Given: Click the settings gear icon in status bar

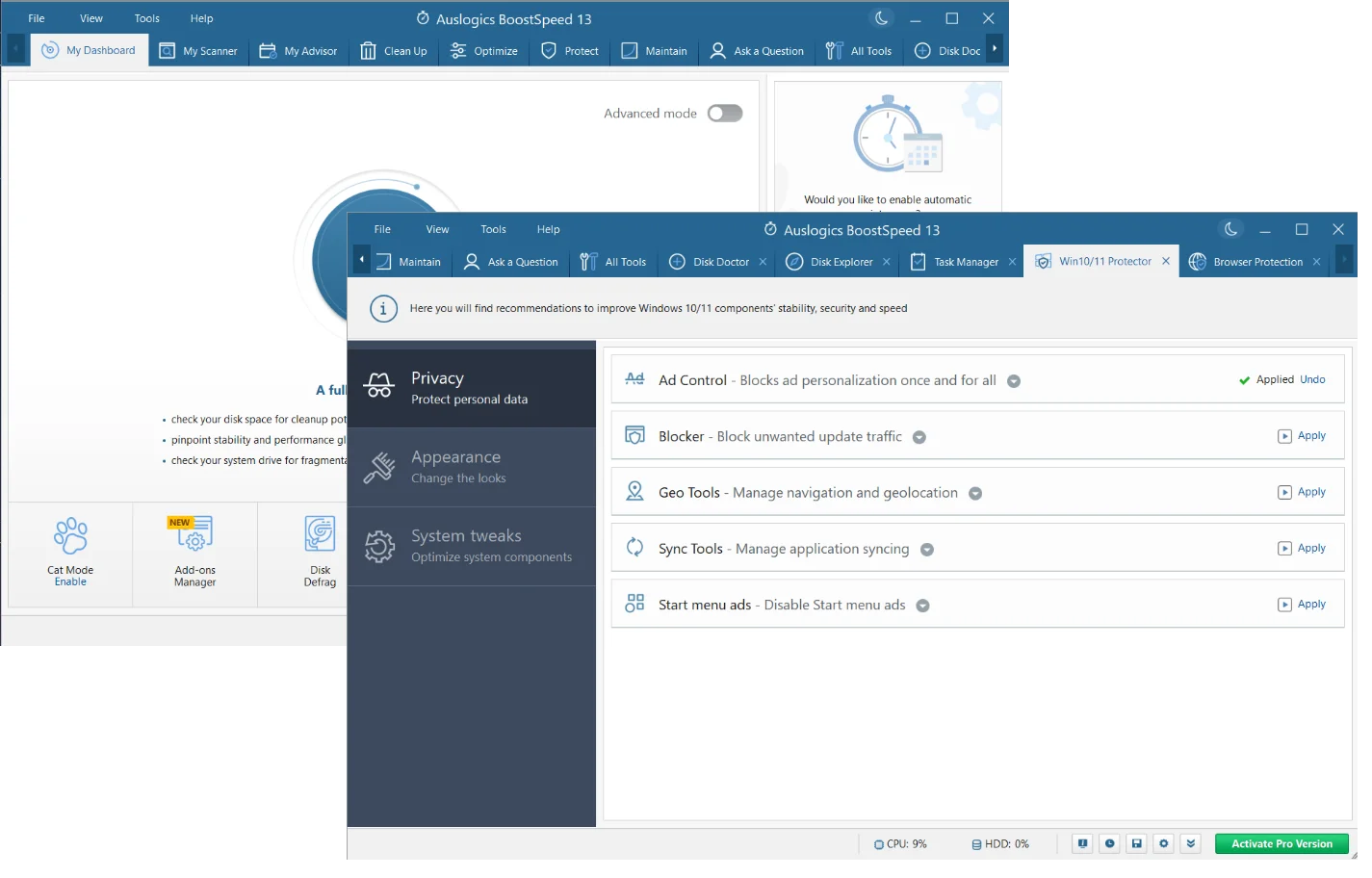Looking at the screenshot, I should click(x=1163, y=843).
